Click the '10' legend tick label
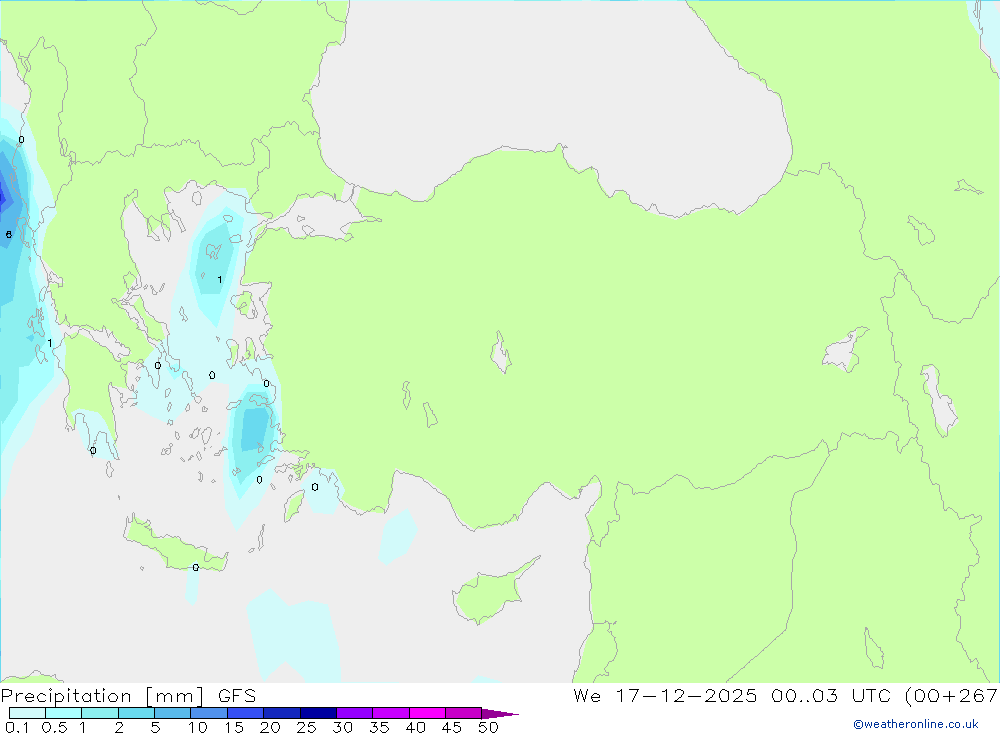The image size is (1000, 733). point(198,727)
